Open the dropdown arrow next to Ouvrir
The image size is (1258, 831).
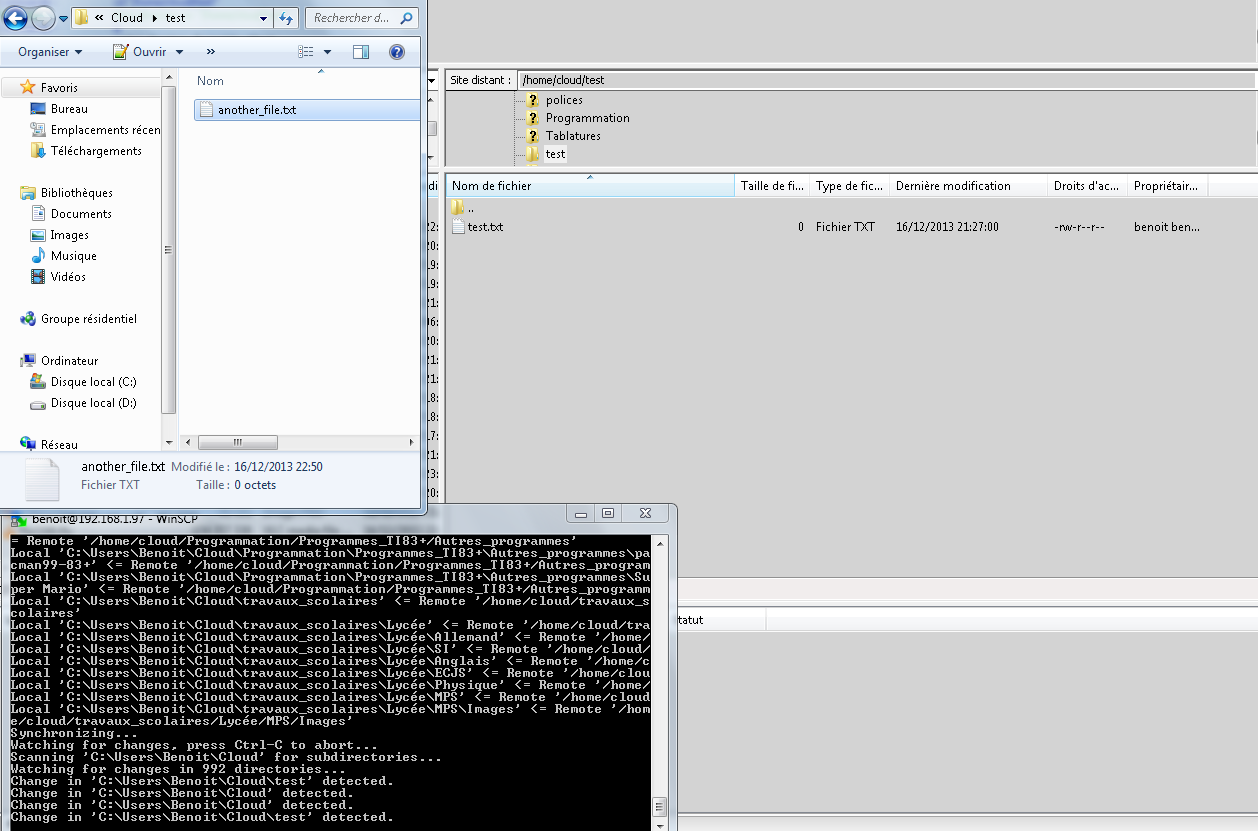click(x=180, y=52)
